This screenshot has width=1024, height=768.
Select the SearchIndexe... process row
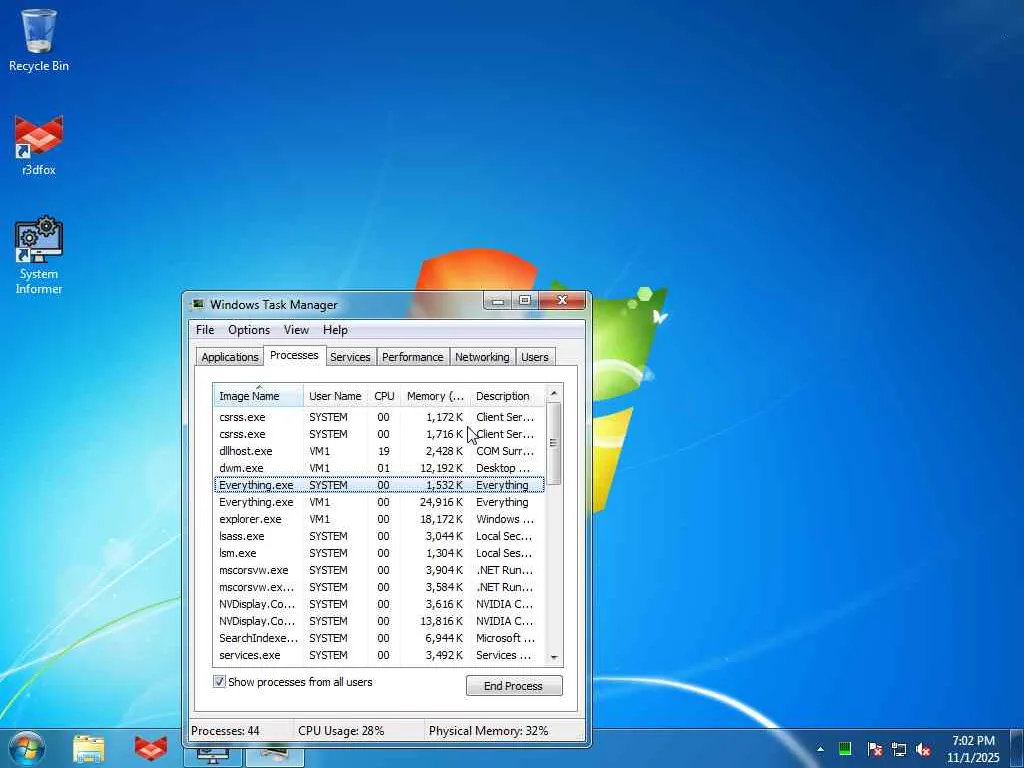[379, 637]
